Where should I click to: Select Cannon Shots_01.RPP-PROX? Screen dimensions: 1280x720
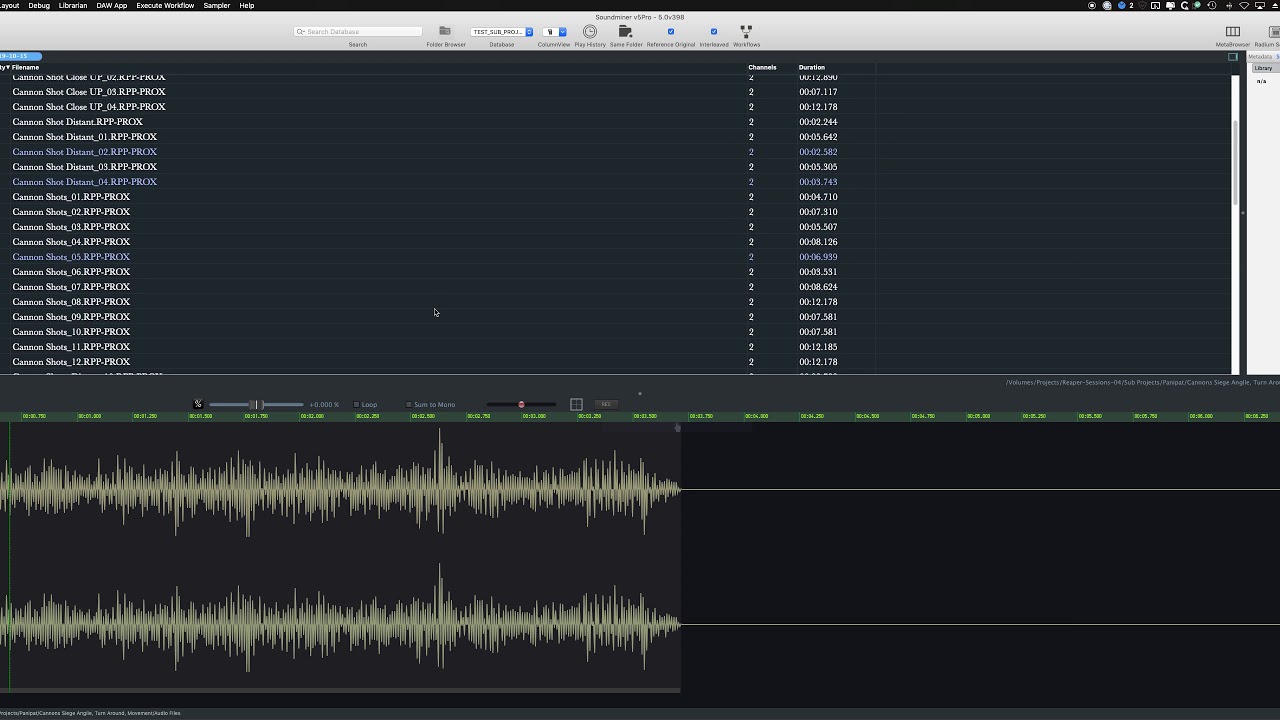[x=71, y=197]
